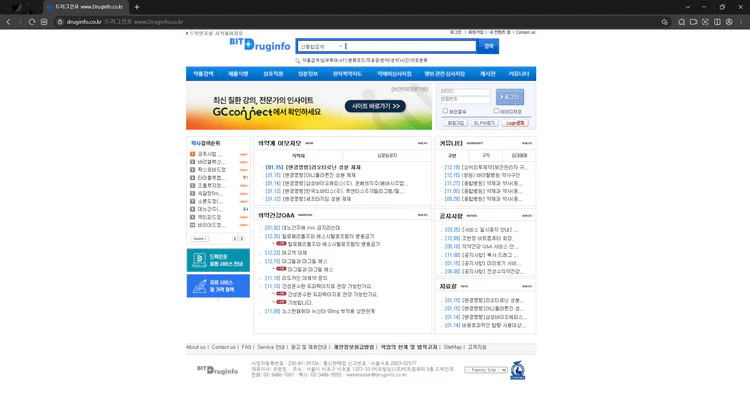Screen dimensions: 750x403
Task: Click the magnifier icon below search box
Action: (298, 61)
